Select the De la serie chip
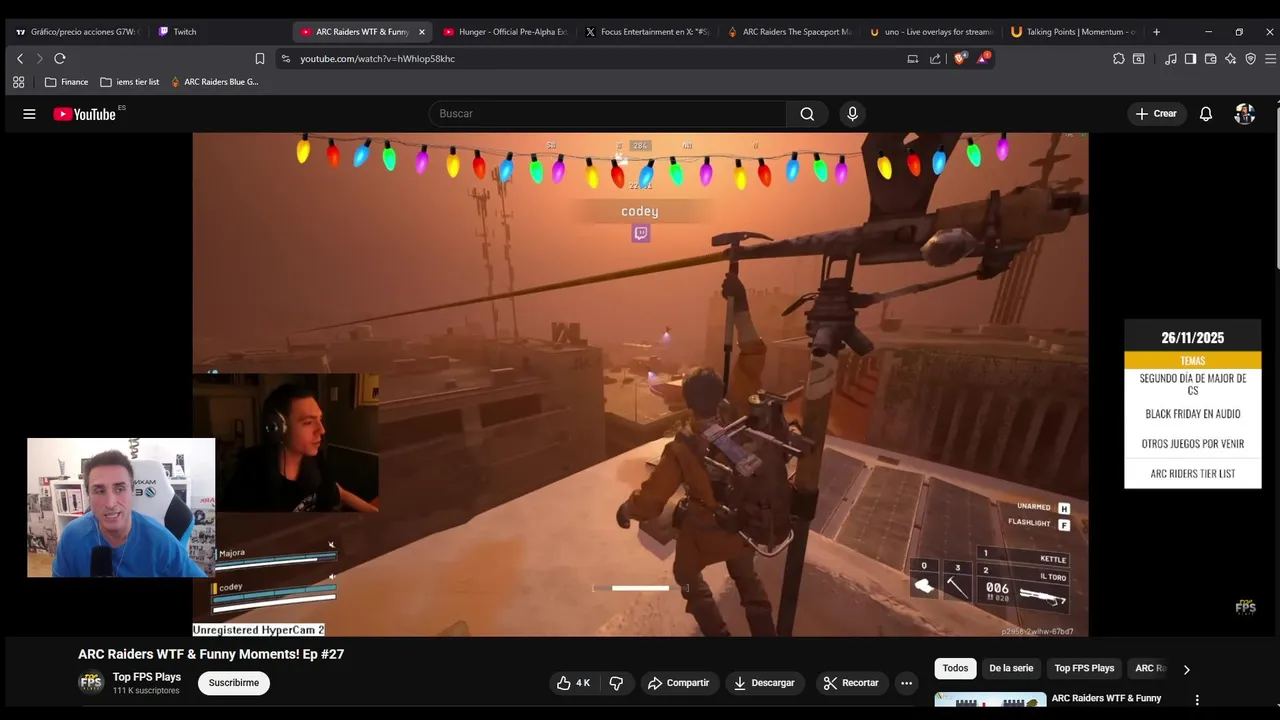Screen dimensions: 1280x720 (x=1011, y=668)
